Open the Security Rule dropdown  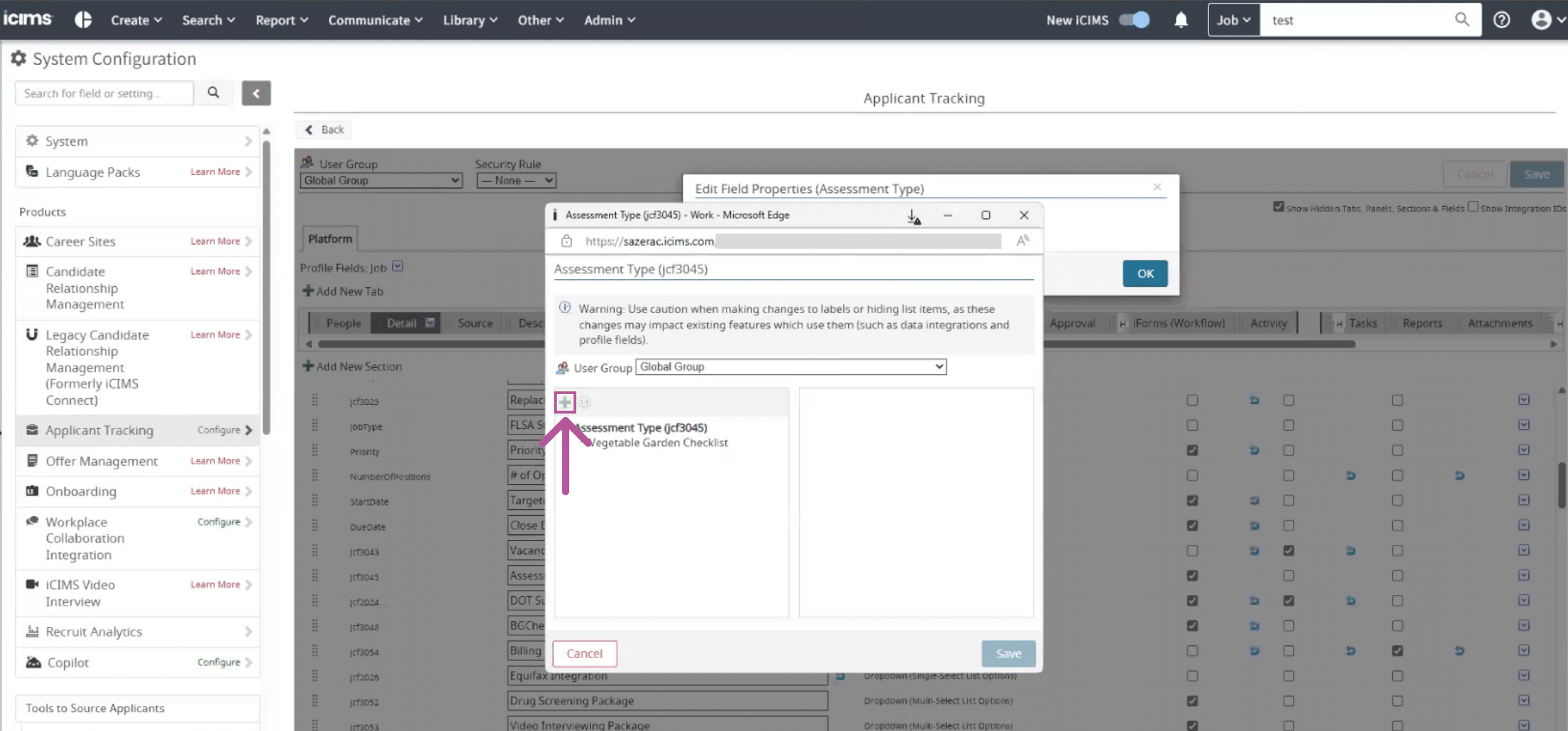516,180
